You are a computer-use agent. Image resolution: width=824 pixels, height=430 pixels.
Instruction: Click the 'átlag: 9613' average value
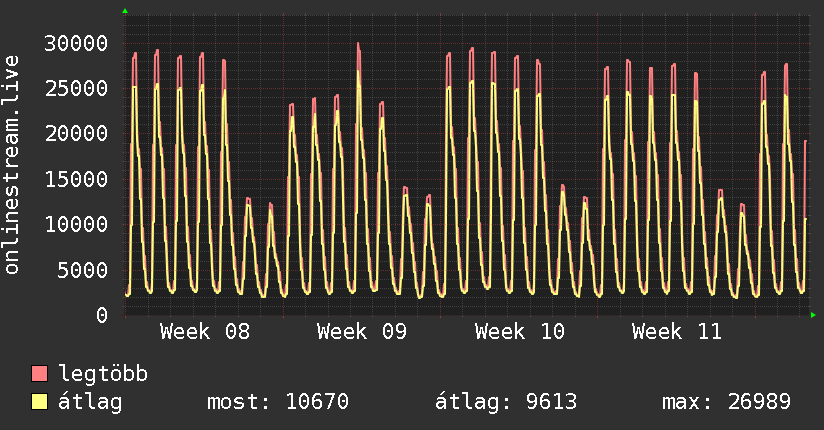[505, 403]
